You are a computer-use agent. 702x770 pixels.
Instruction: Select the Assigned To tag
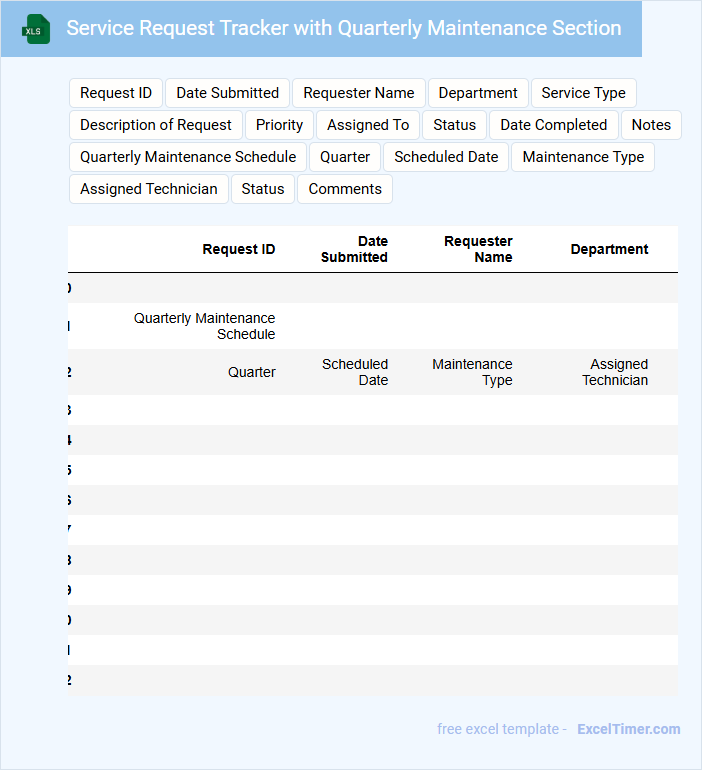pyautogui.click(x=368, y=125)
